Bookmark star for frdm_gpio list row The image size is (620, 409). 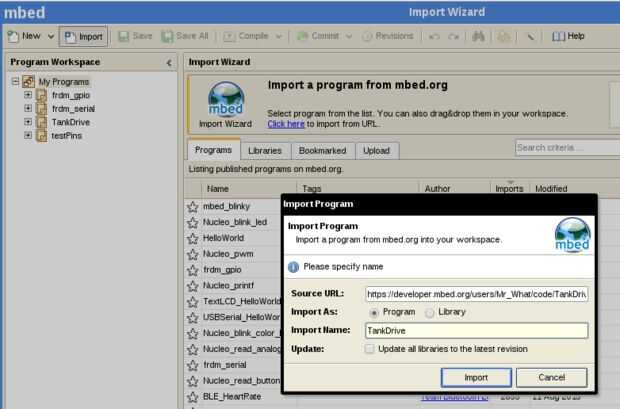click(x=193, y=270)
